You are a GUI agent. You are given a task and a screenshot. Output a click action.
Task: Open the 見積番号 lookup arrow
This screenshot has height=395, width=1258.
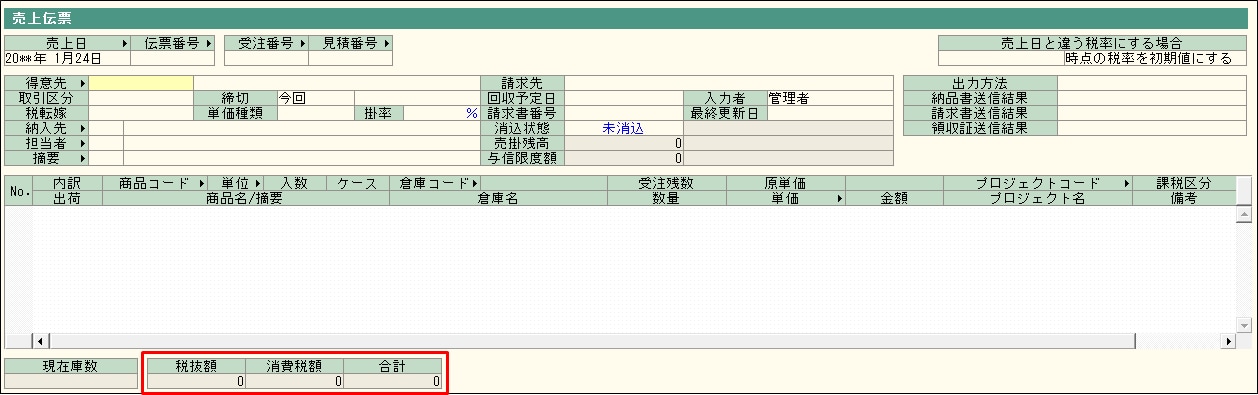386,43
